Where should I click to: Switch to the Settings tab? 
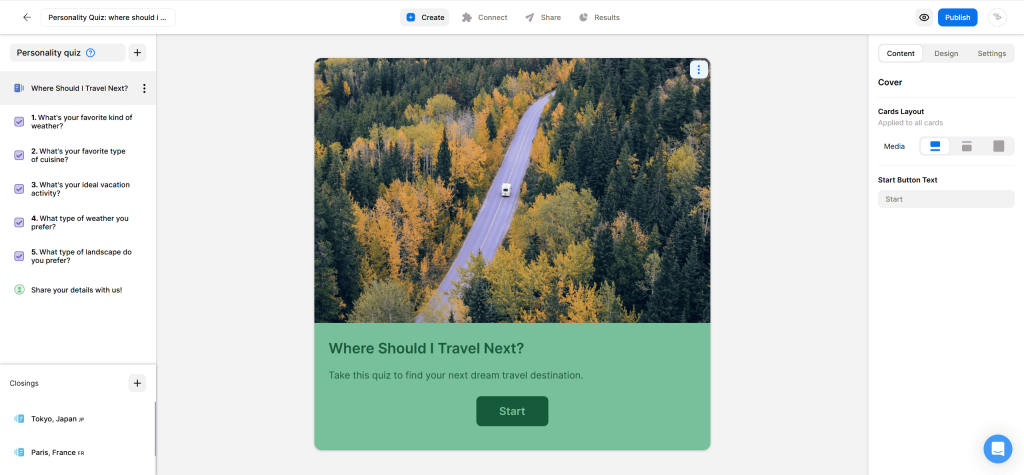[x=991, y=54]
